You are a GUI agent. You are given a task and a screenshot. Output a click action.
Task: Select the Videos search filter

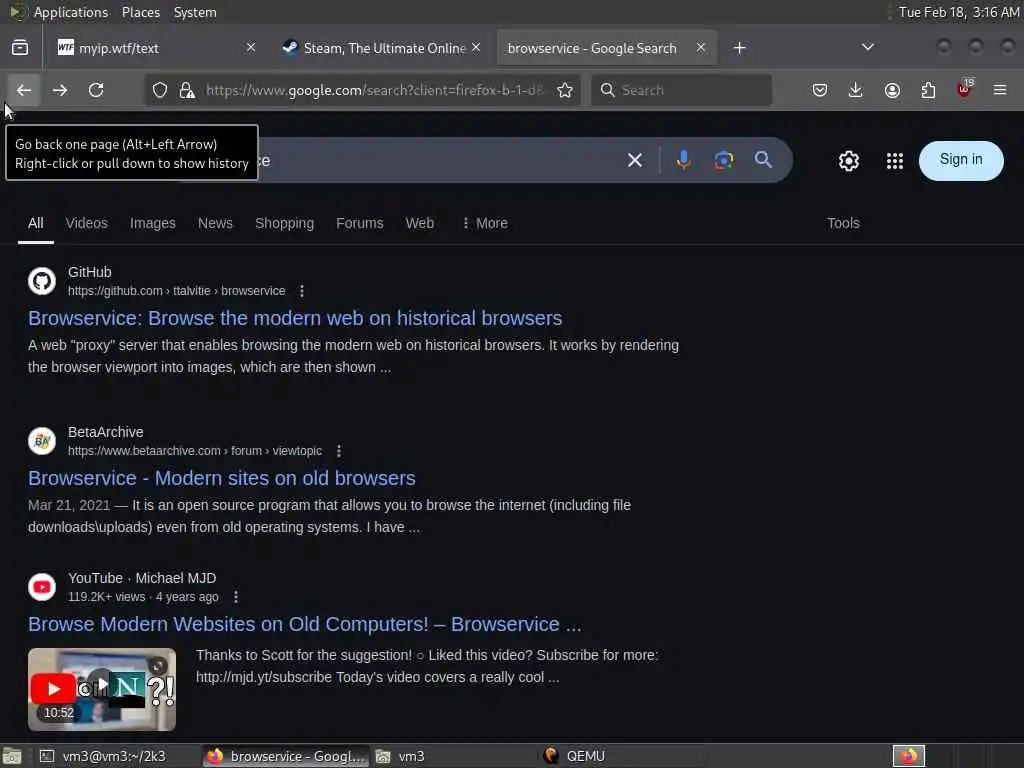86,223
